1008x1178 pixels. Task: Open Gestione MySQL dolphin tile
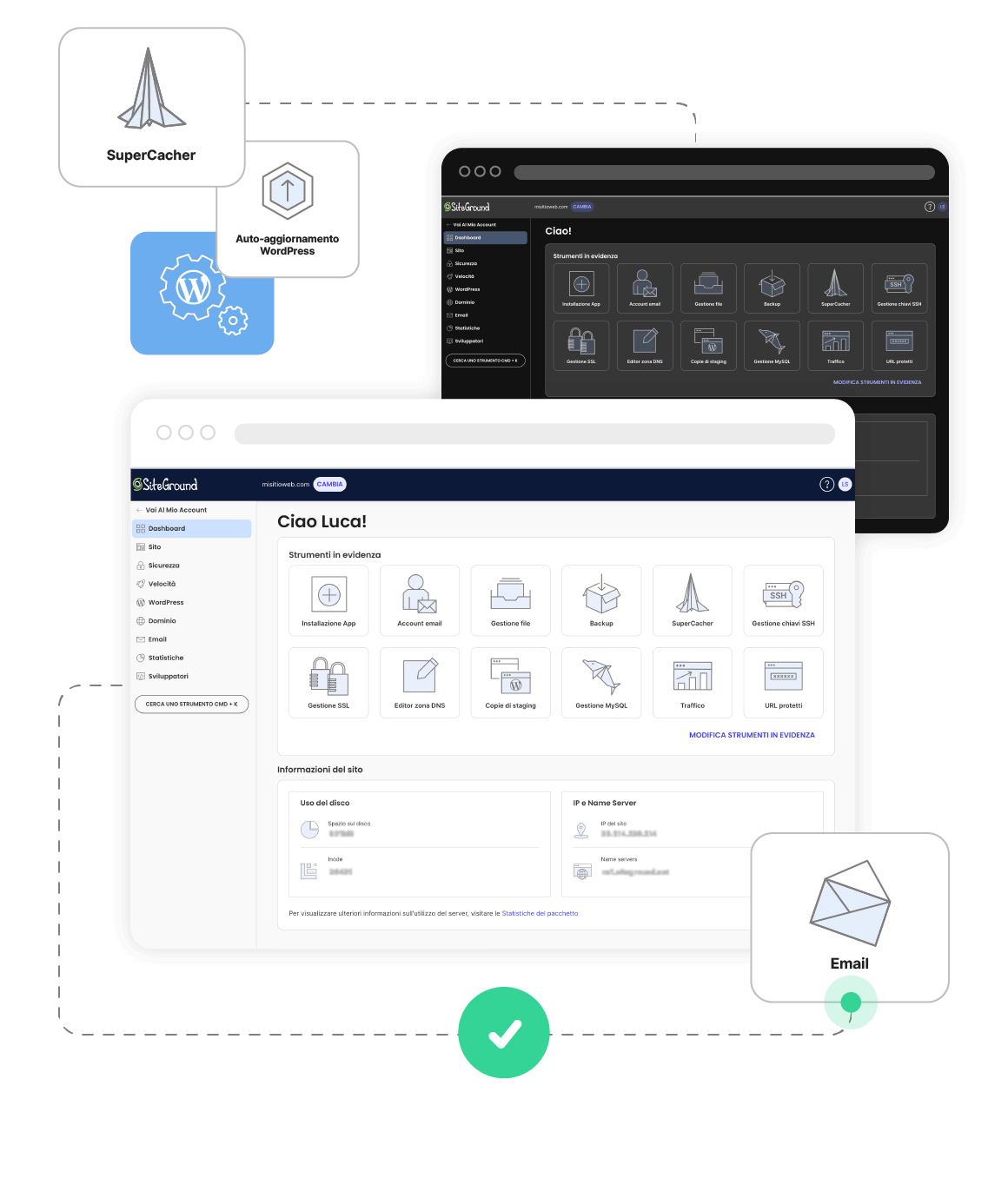(601, 683)
